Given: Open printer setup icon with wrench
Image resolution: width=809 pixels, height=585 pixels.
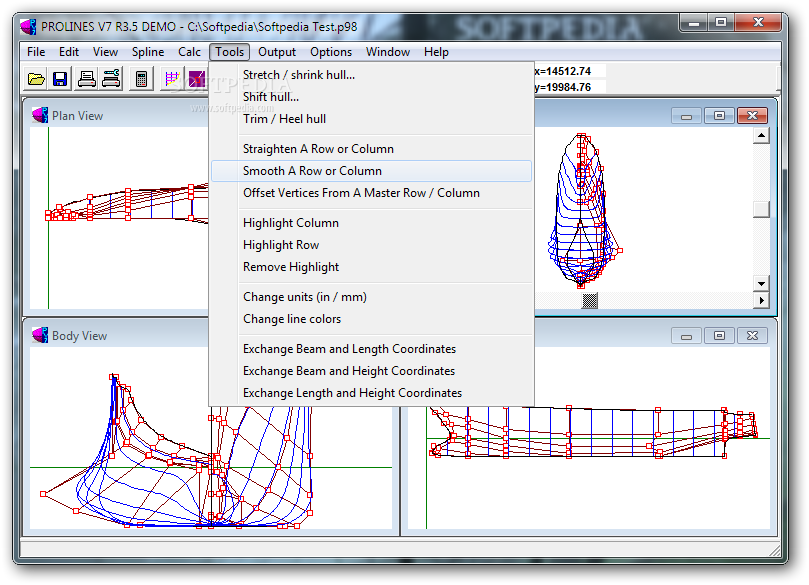Looking at the screenshot, I should [x=111, y=79].
